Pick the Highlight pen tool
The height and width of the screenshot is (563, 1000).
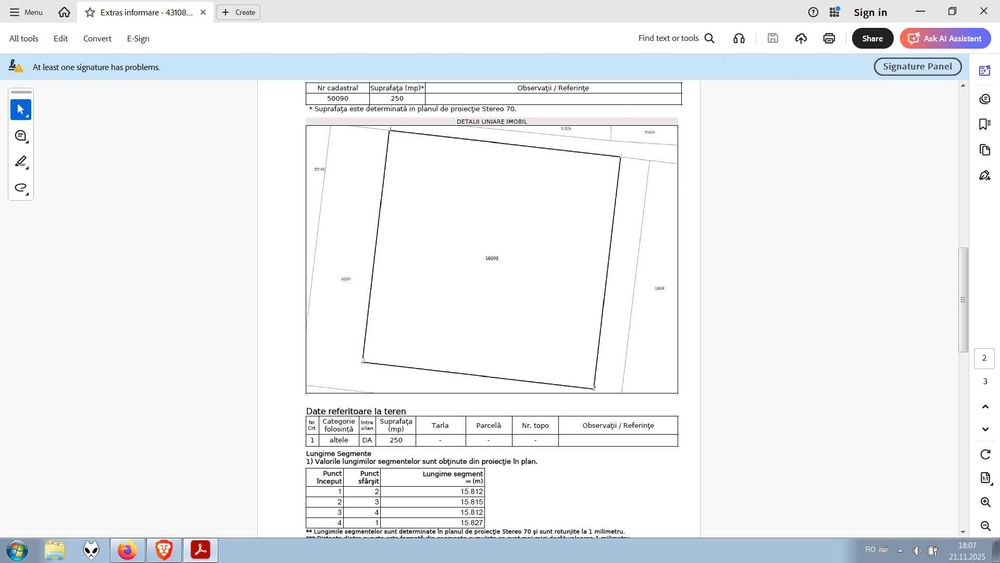pyautogui.click(x=20, y=162)
